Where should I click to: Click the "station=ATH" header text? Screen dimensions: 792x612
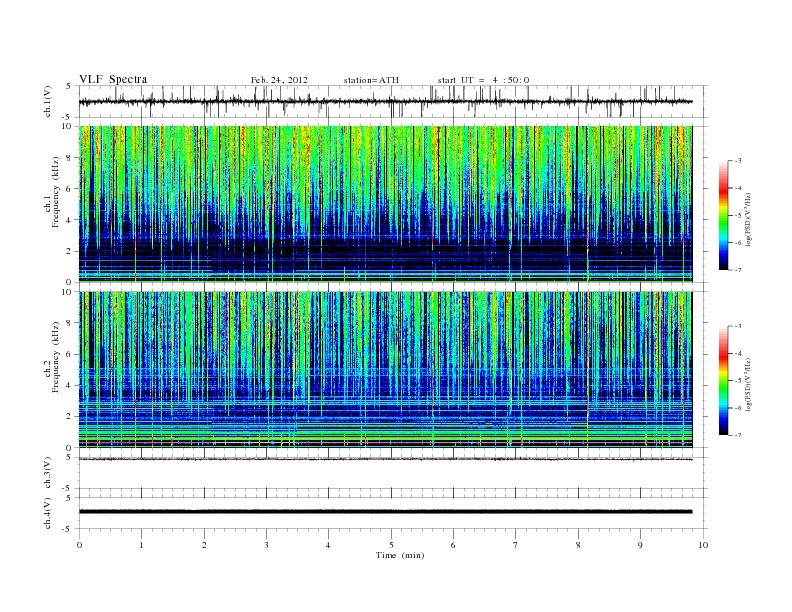point(371,80)
